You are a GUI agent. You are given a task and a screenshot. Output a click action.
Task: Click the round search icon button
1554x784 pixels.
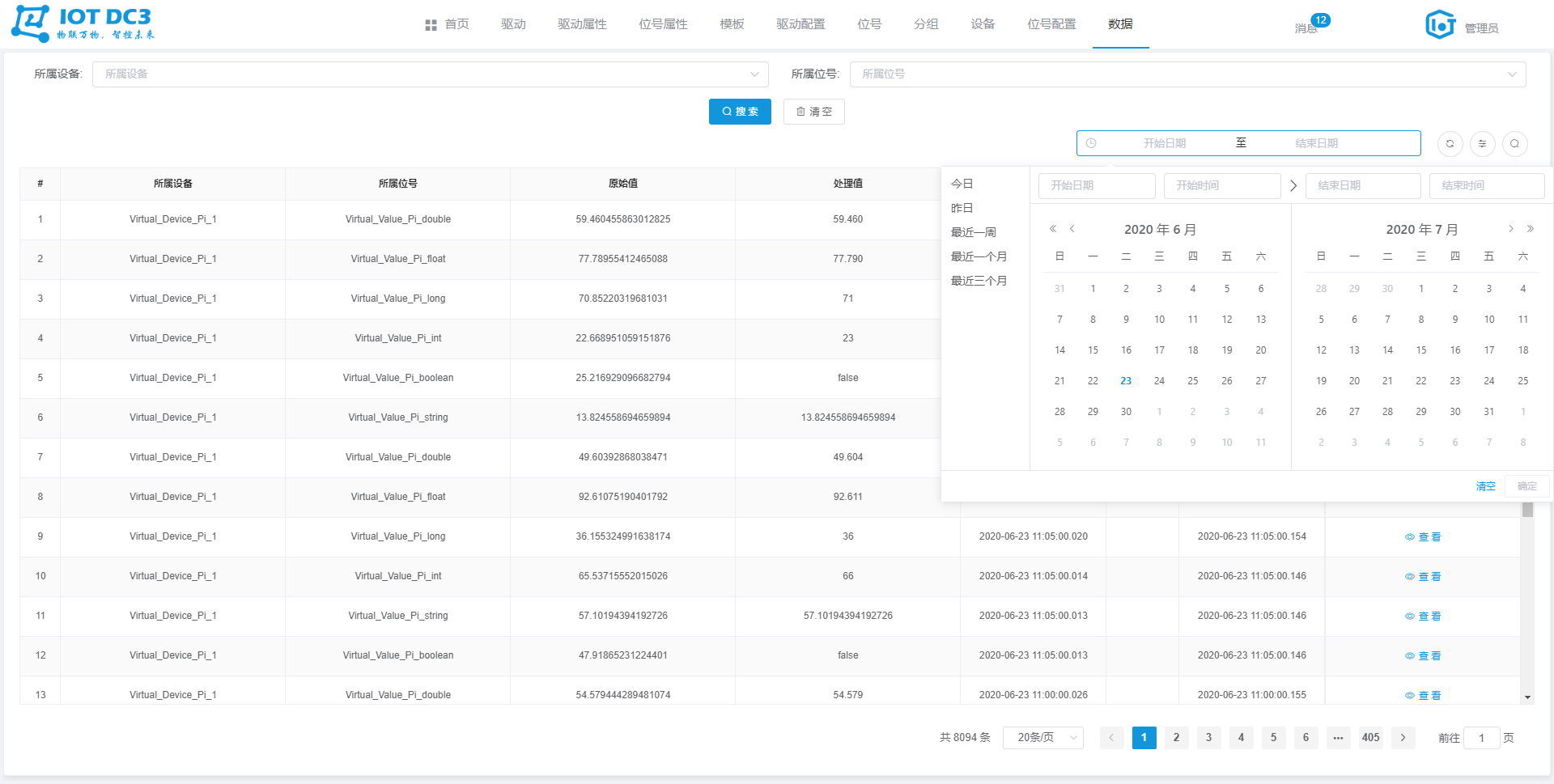tap(1514, 144)
